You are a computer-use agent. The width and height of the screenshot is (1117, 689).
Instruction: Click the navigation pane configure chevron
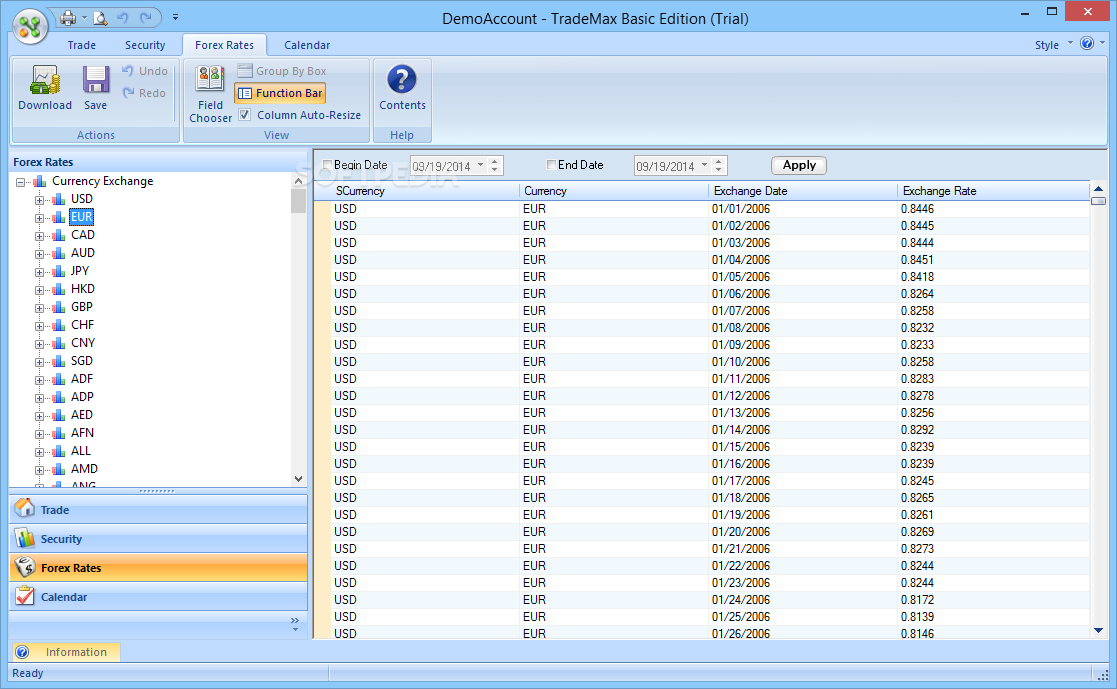tap(295, 624)
